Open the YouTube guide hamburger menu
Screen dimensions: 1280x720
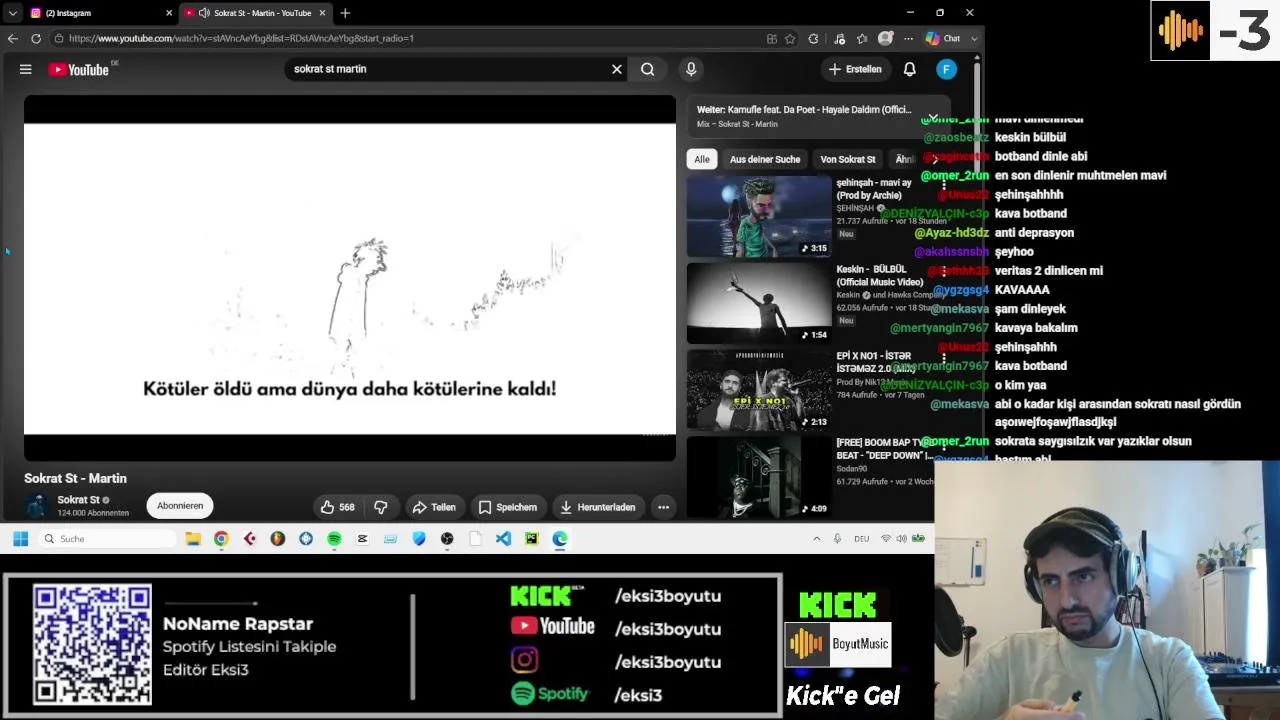pyautogui.click(x=26, y=69)
